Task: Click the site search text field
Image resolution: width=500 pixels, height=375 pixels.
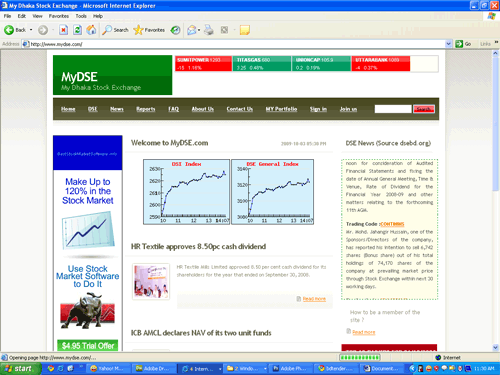Action: [393, 109]
